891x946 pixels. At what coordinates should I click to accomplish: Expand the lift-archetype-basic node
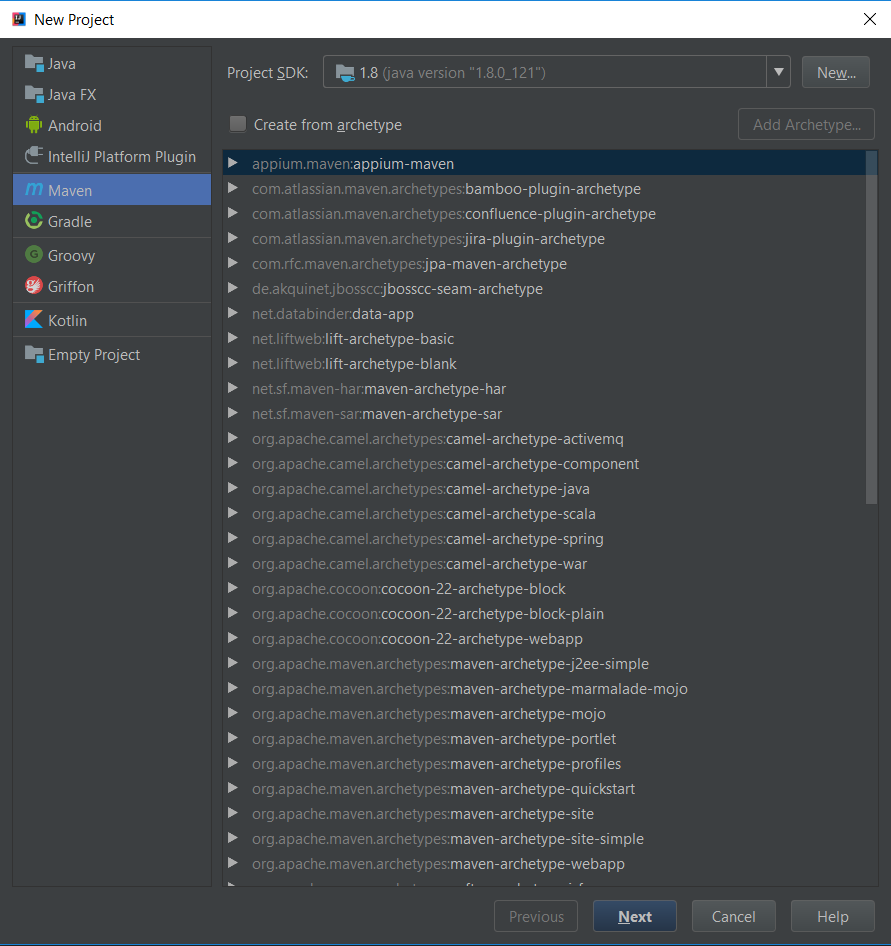[233, 338]
